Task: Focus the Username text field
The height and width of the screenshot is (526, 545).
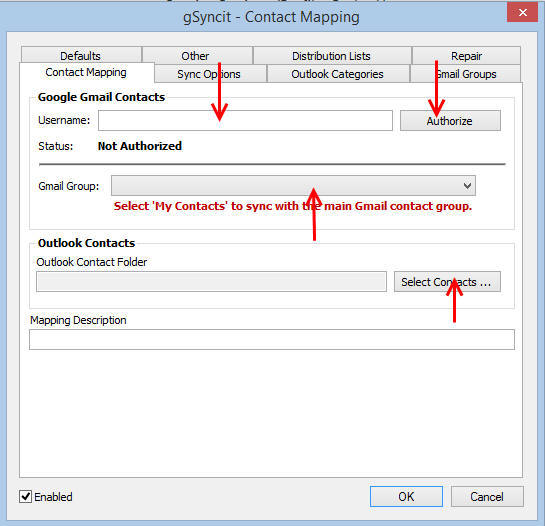Action: click(x=245, y=121)
